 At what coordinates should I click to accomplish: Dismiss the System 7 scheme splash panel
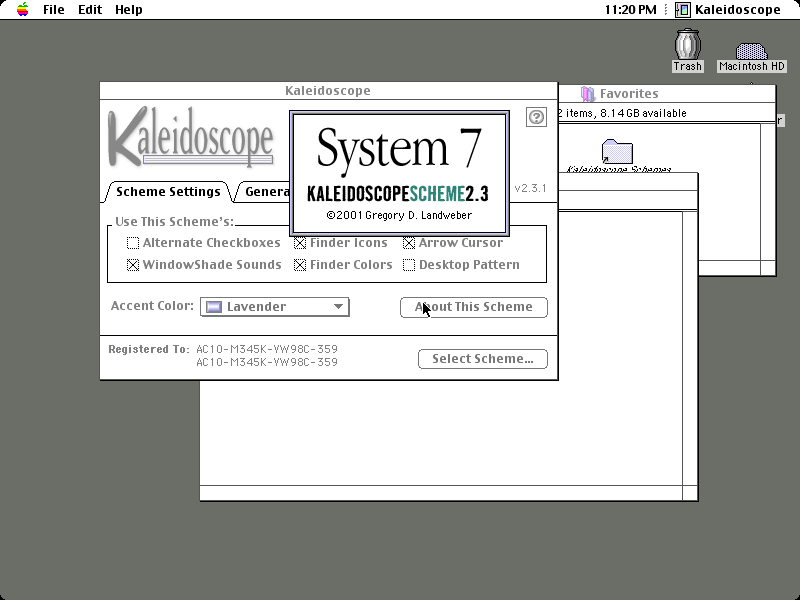399,173
